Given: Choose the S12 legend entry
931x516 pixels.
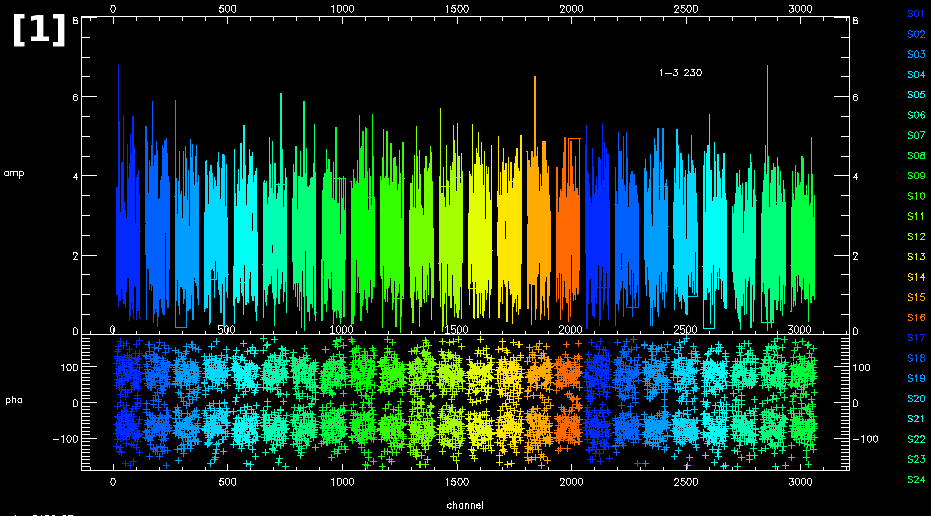Looking at the screenshot, I should pos(915,237).
